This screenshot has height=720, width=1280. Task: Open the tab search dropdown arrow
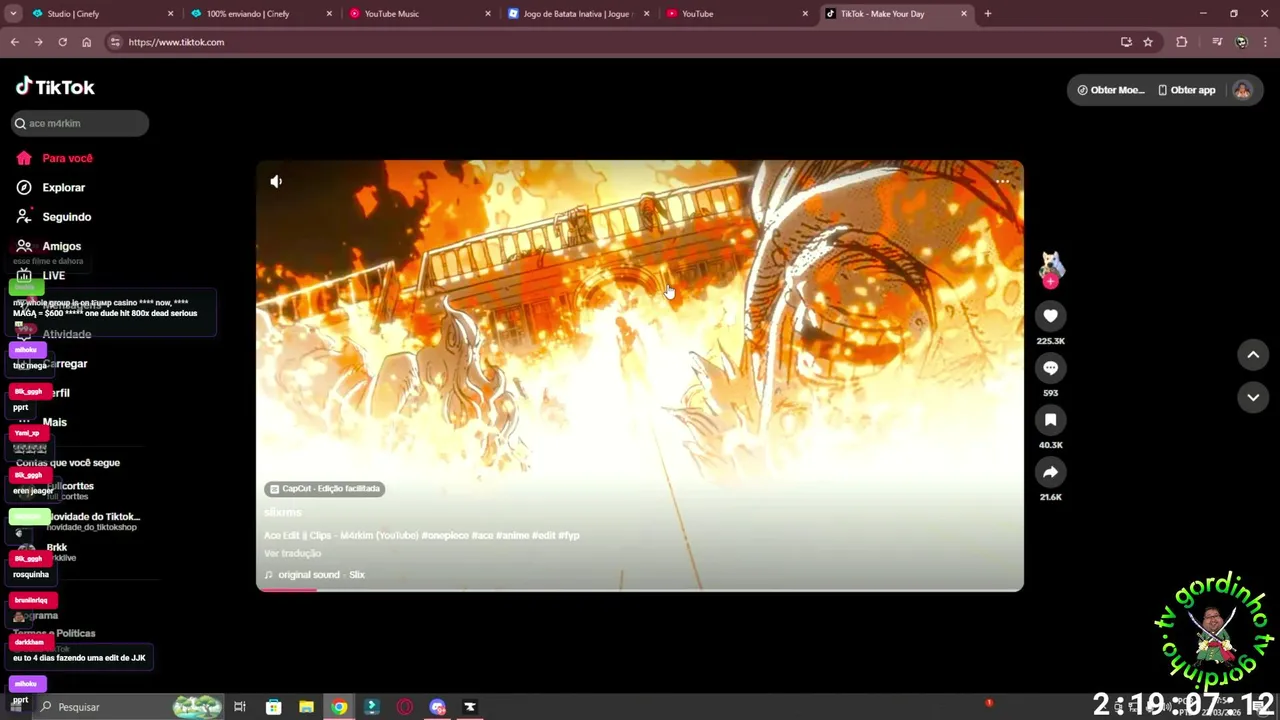(x=13, y=14)
